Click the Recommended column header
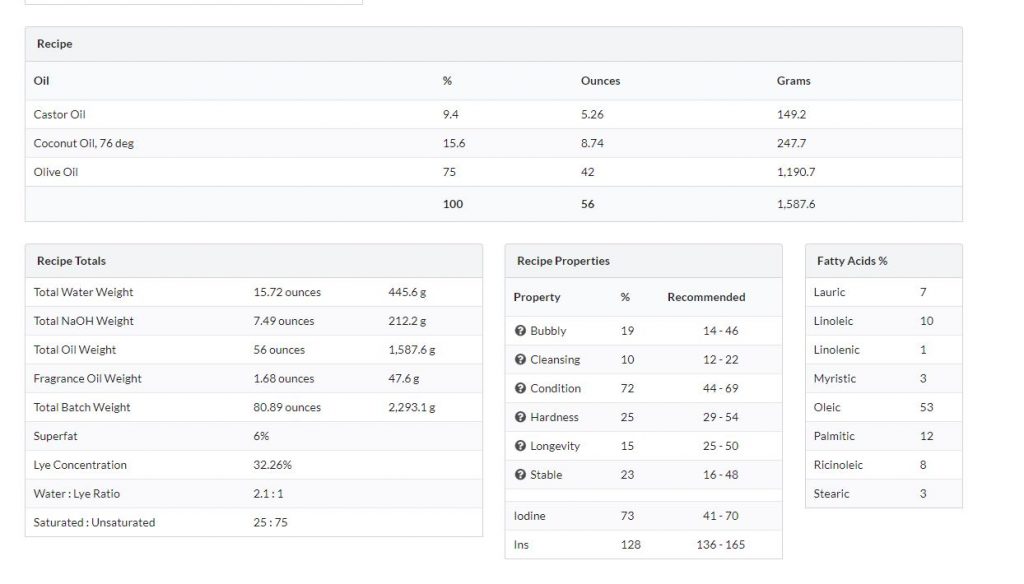This screenshot has height=584, width=1024. (706, 297)
